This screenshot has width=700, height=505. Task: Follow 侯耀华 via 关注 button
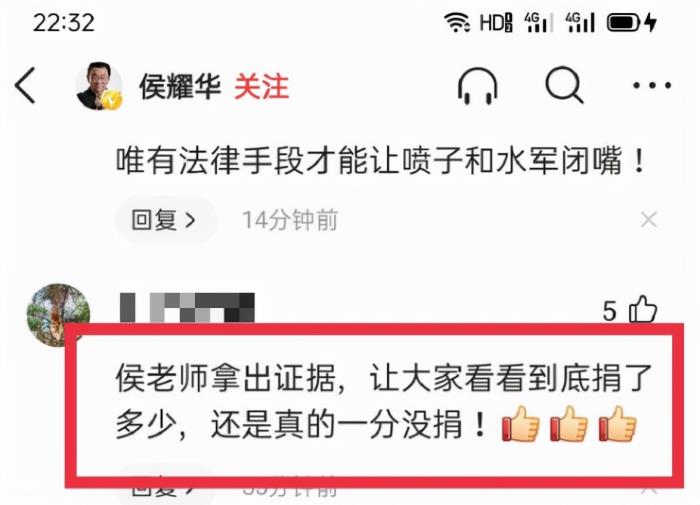click(262, 86)
